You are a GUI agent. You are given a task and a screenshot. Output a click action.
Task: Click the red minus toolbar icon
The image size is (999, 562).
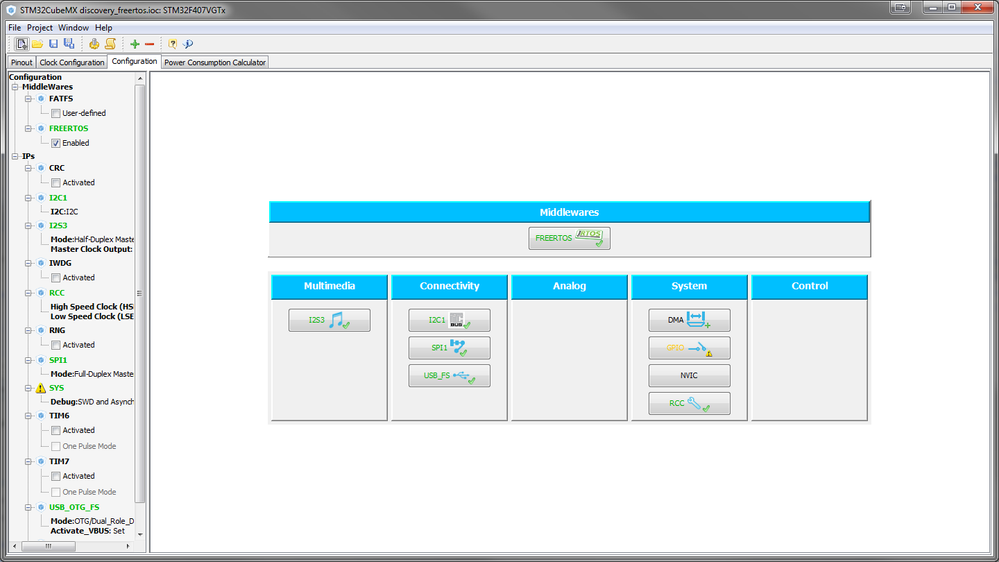pyautogui.click(x=150, y=44)
